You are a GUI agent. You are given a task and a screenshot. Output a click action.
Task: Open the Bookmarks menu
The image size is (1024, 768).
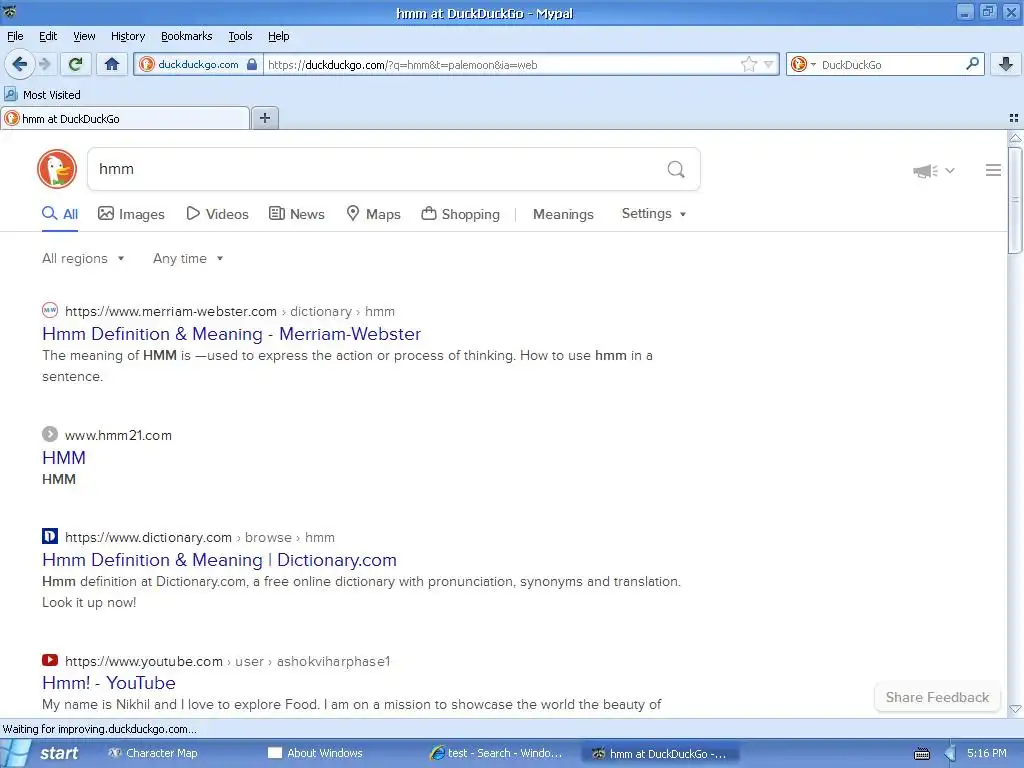coord(186,36)
